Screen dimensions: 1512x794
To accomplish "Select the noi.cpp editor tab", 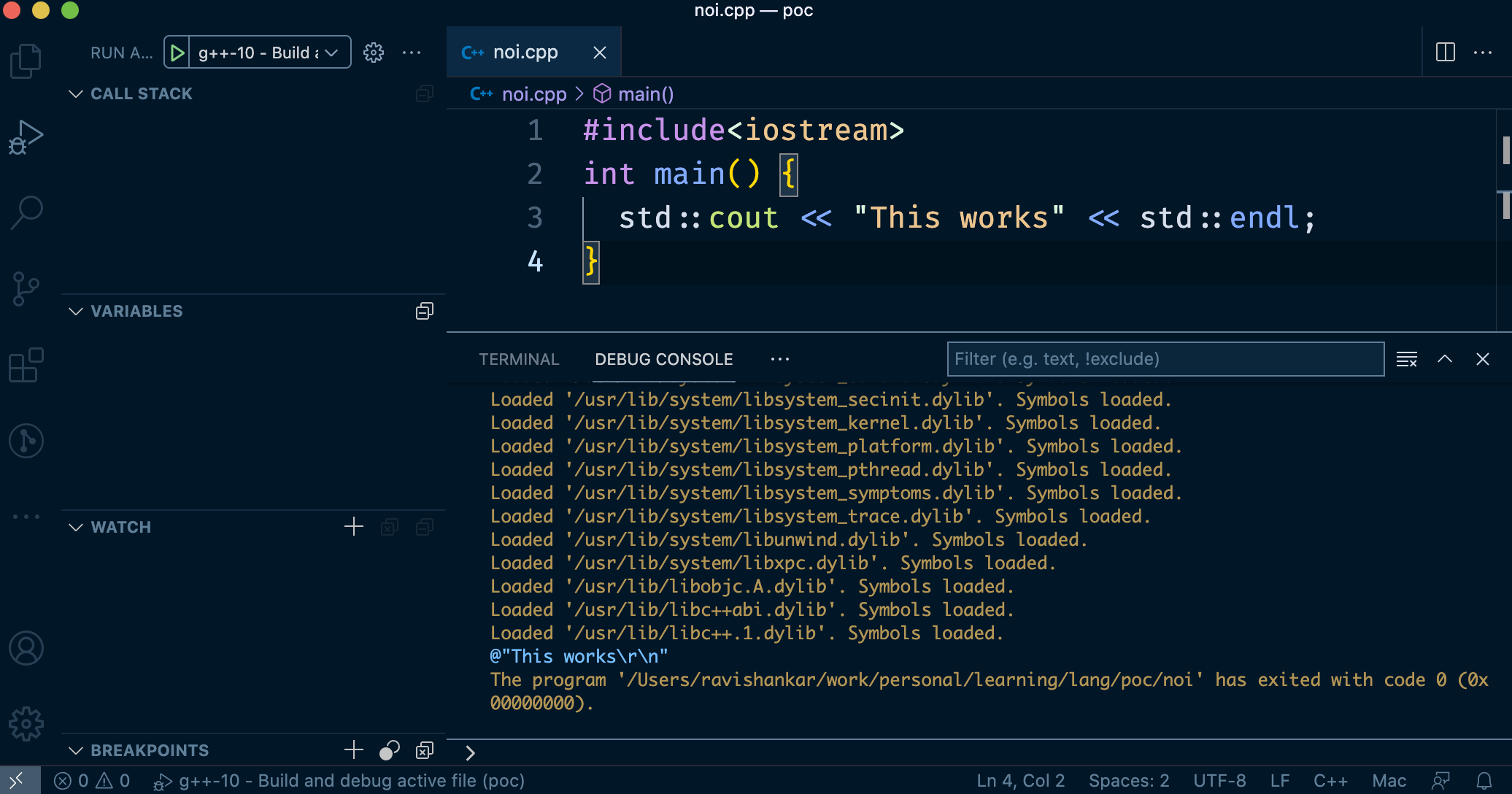I will coord(524,53).
